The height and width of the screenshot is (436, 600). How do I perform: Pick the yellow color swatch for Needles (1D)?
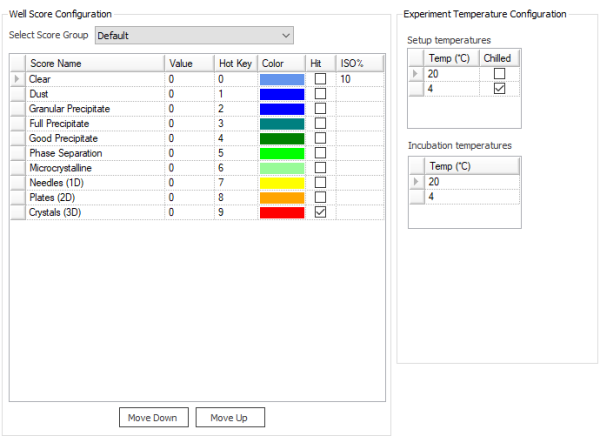[281, 184]
